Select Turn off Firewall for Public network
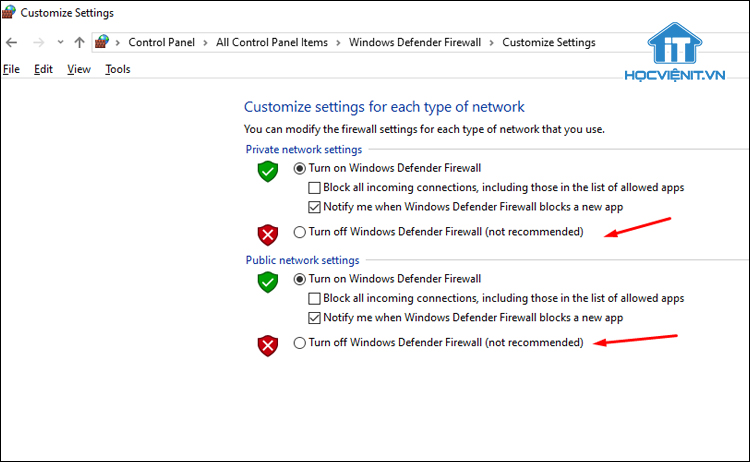 click(x=299, y=343)
